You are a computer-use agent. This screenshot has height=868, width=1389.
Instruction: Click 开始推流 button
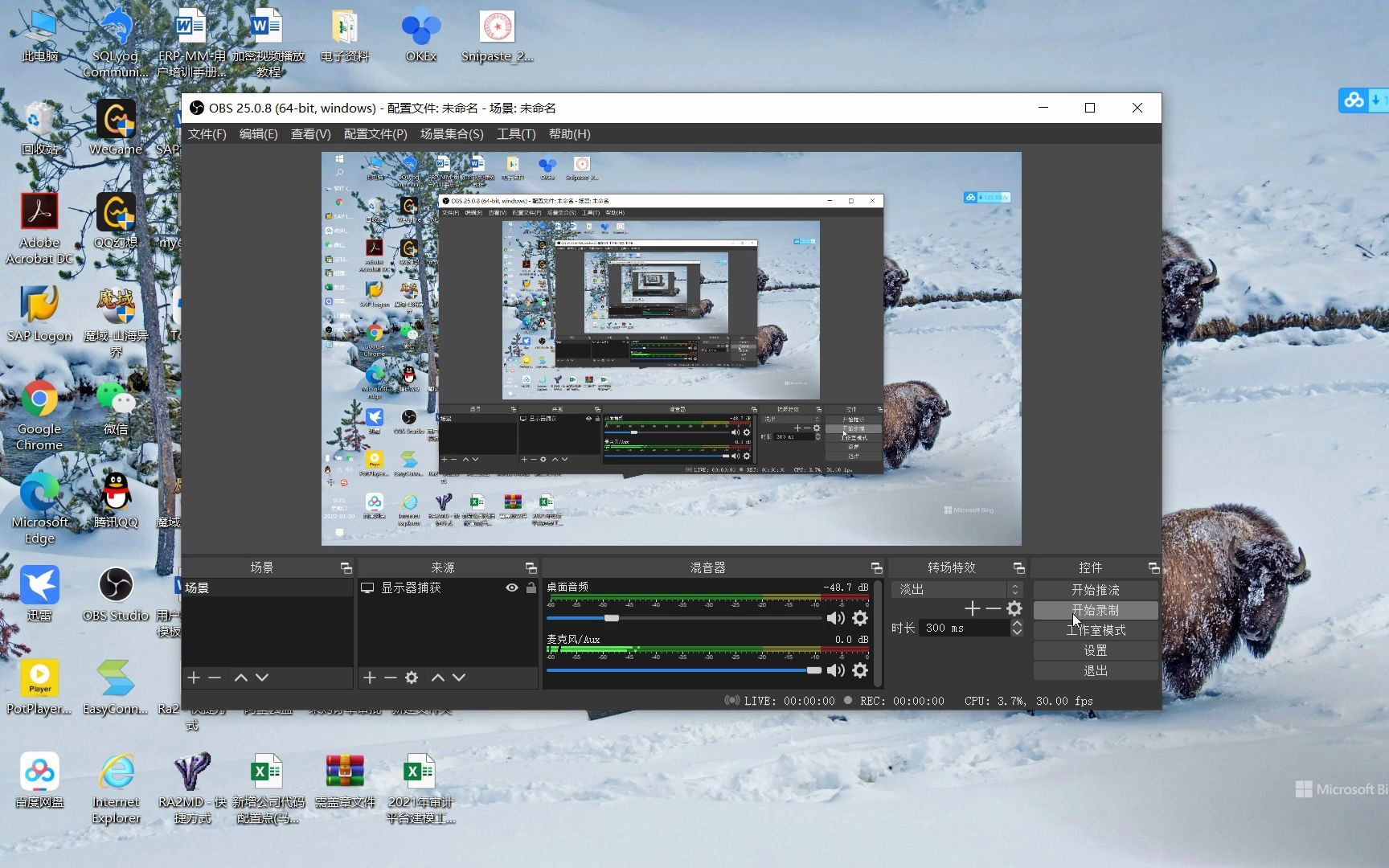[1096, 590]
